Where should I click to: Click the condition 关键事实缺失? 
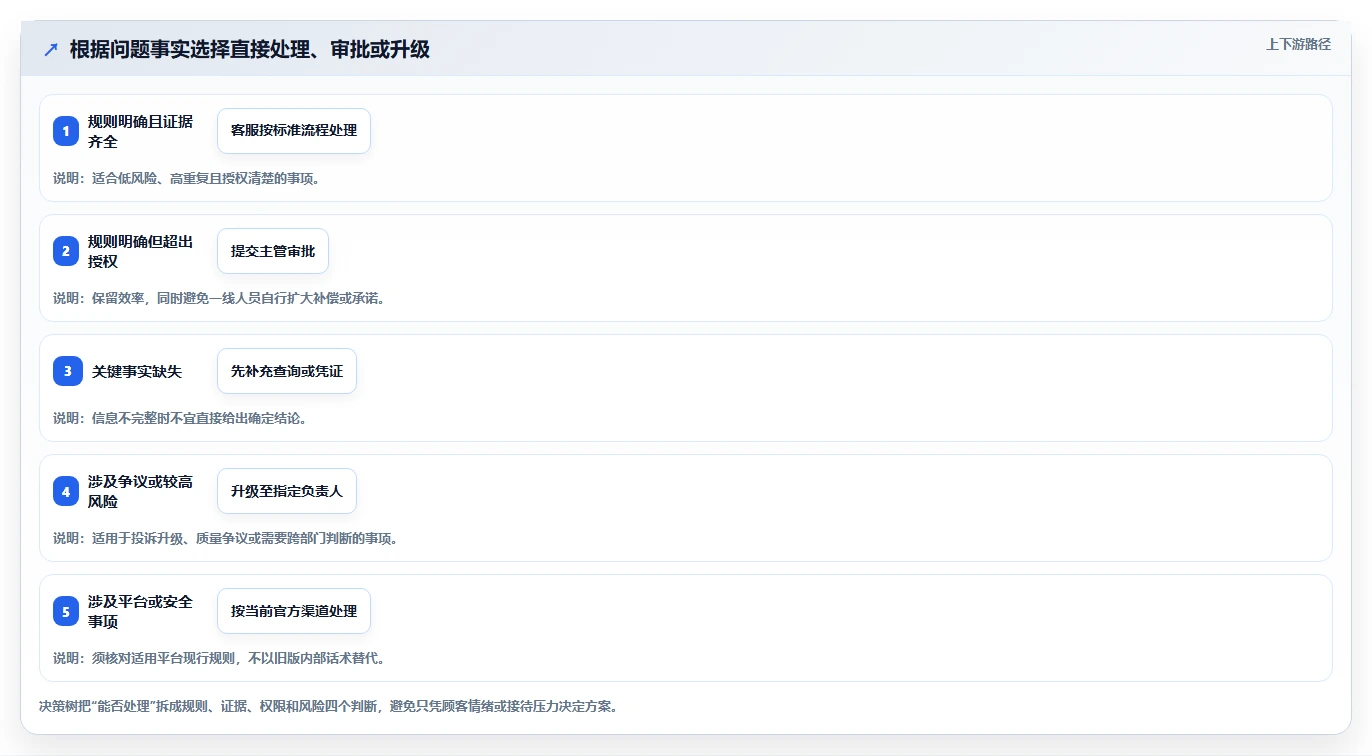point(137,371)
